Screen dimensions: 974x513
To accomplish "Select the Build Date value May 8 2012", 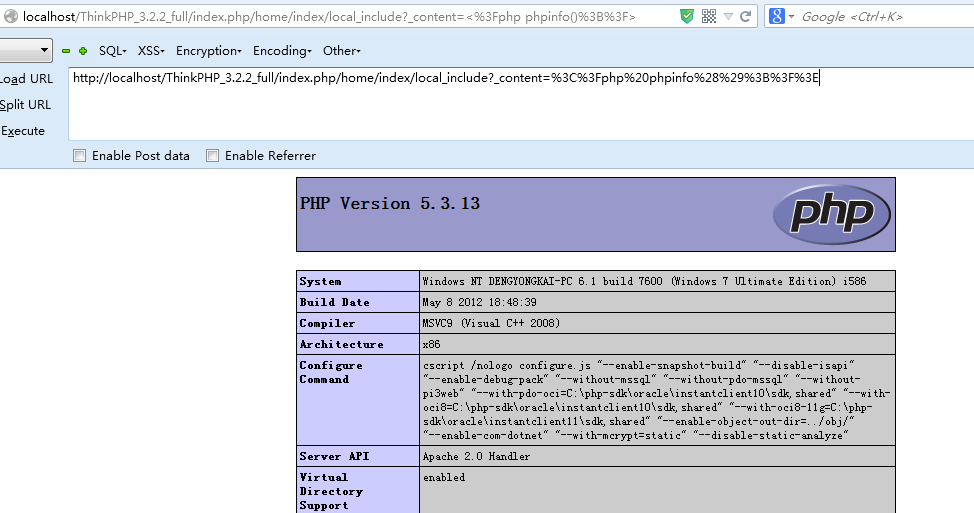I will [x=480, y=302].
